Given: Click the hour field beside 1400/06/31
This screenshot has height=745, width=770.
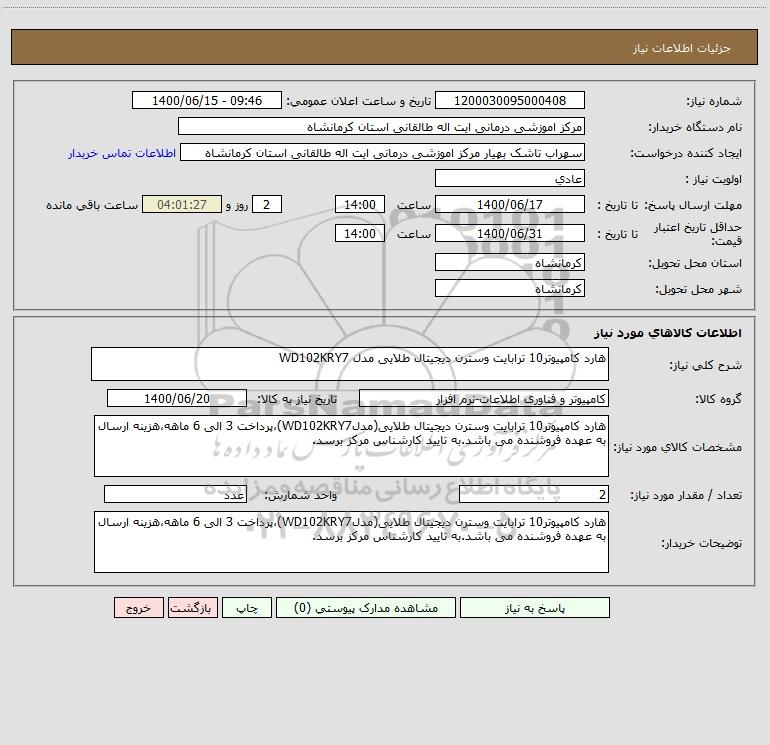Looking at the screenshot, I should 359,233.
